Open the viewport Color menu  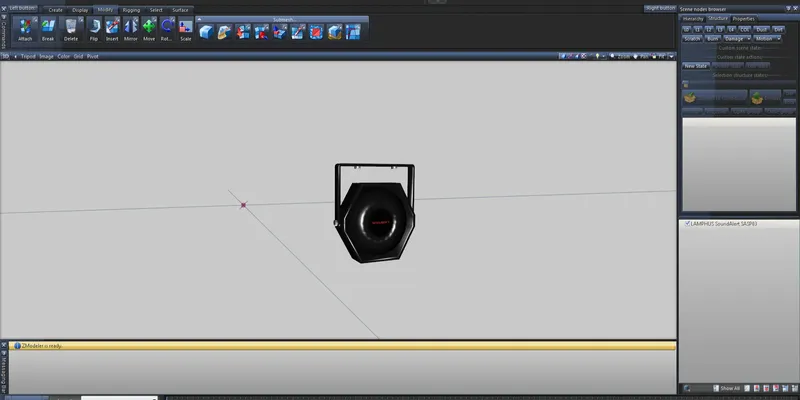coord(63,57)
